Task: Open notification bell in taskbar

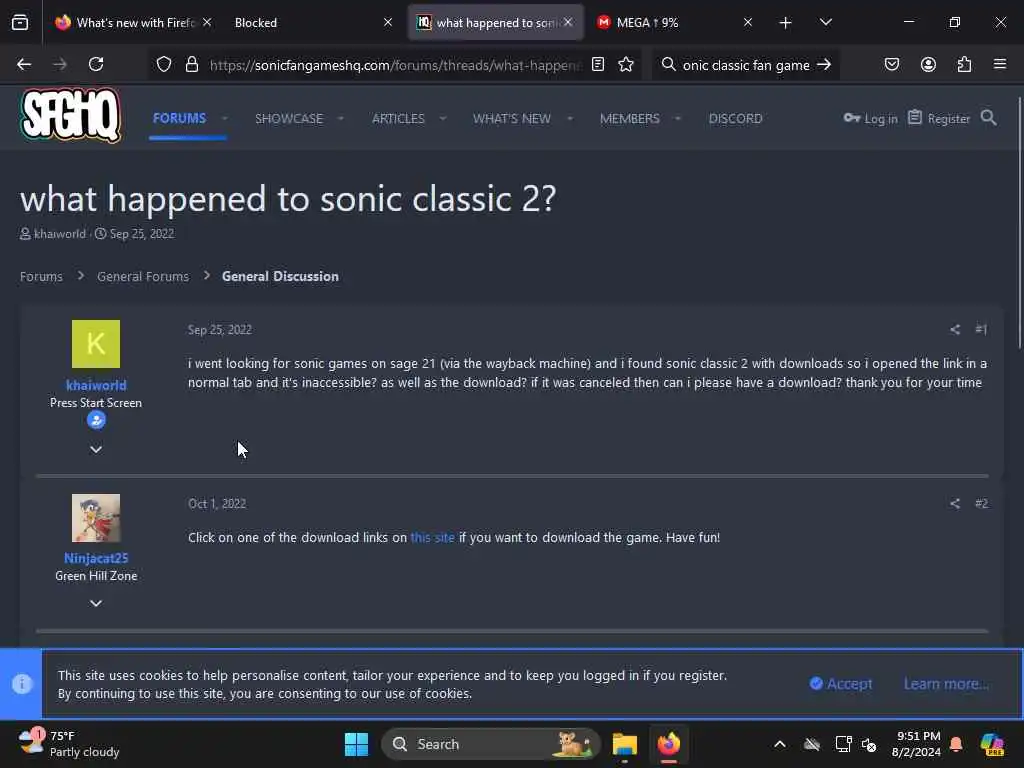Action: [x=956, y=744]
